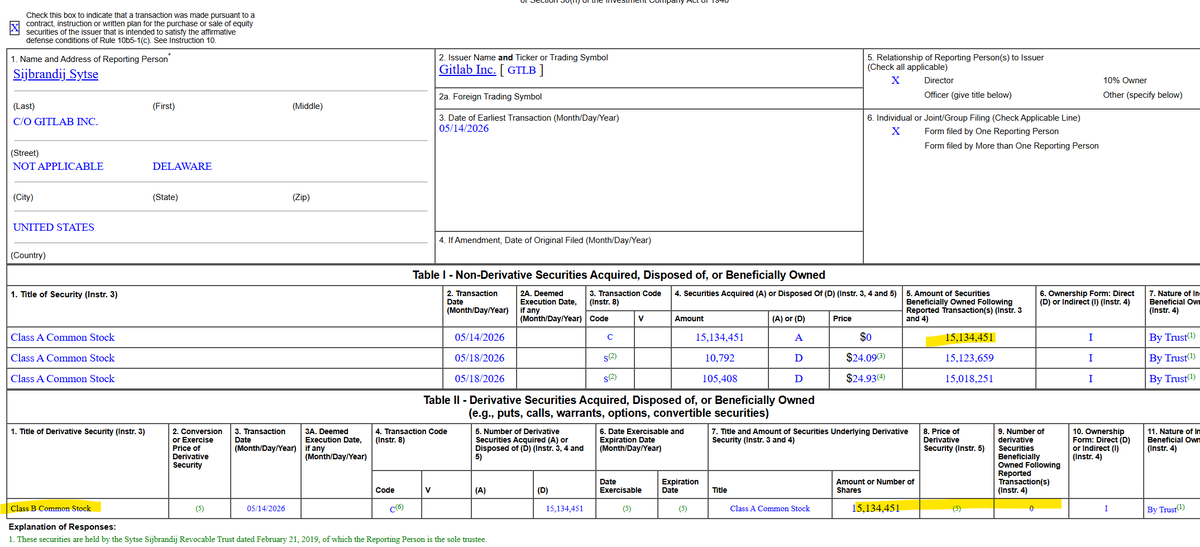
Task: Click the GTLB ticker symbol link
Action: [x=522, y=71]
